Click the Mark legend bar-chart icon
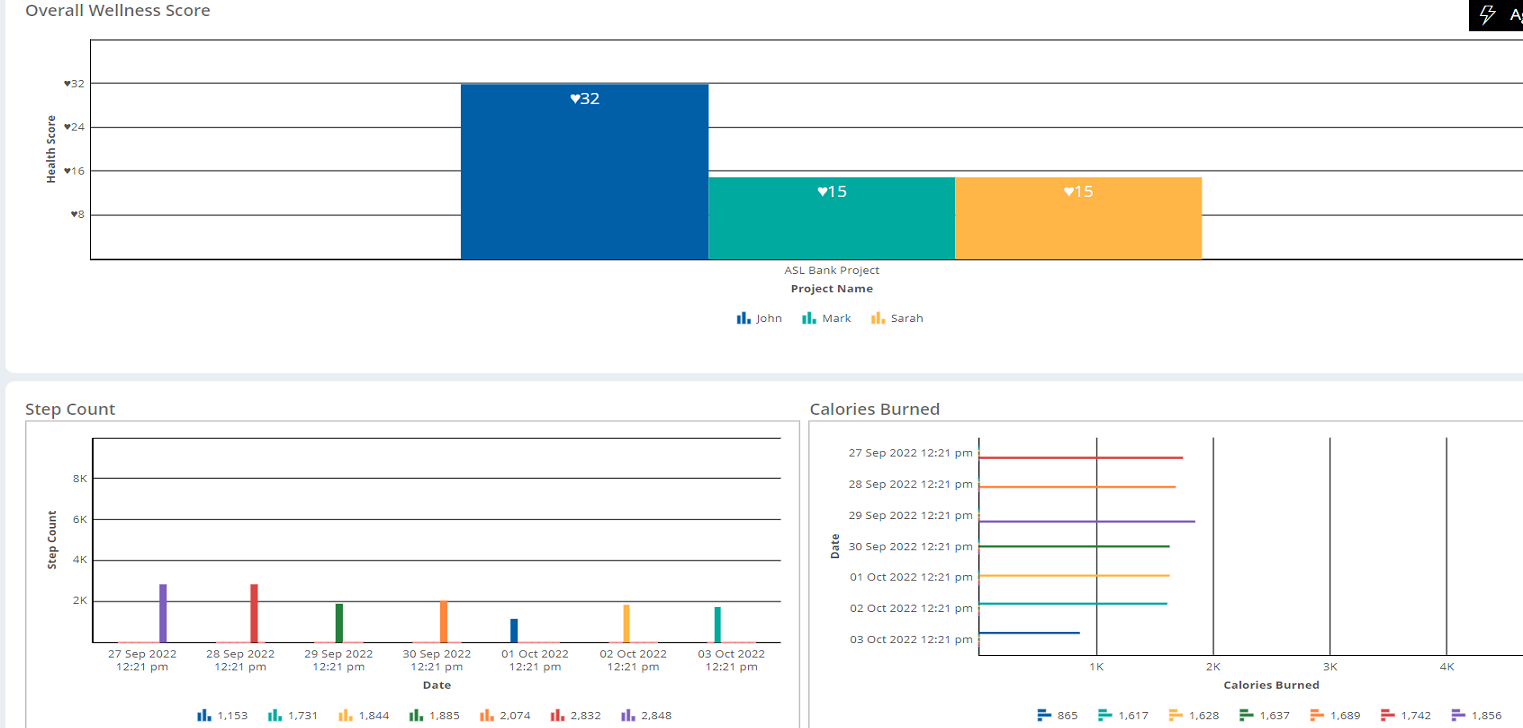The image size is (1523, 728). tap(808, 318)
